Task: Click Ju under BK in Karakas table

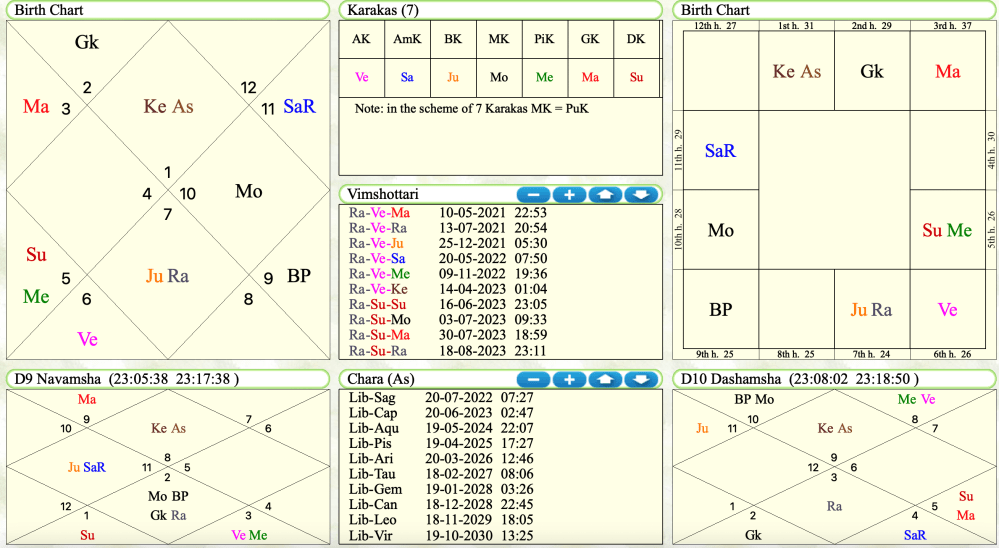Action: [453, 77]
